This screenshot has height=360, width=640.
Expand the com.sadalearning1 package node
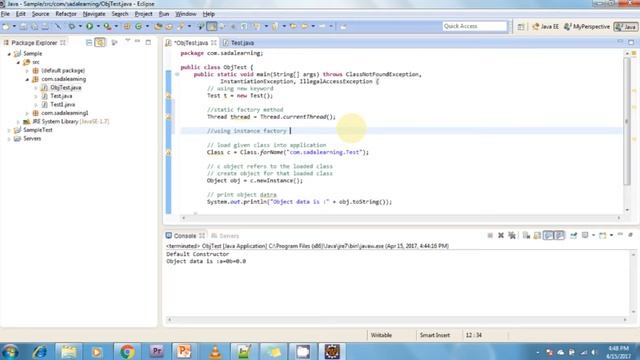(x=27, y=113)
